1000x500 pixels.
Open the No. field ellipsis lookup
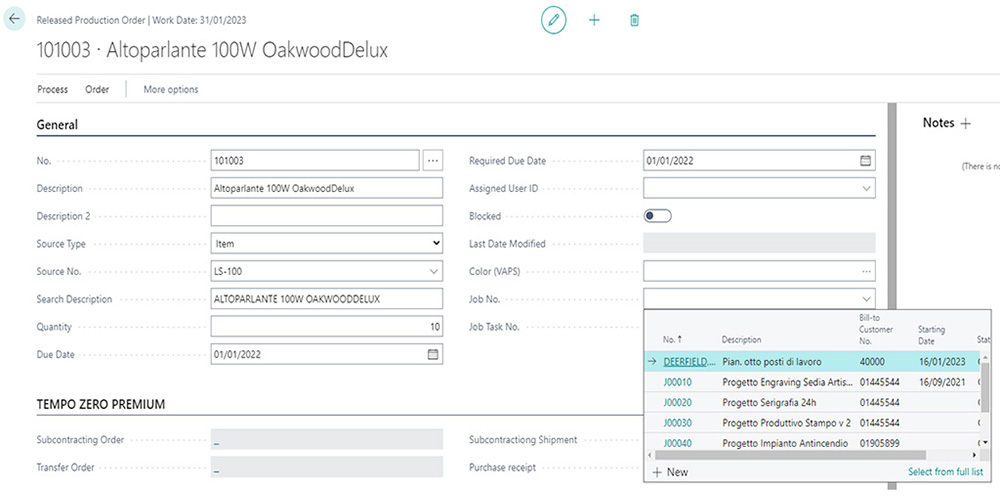coord(432,160)
